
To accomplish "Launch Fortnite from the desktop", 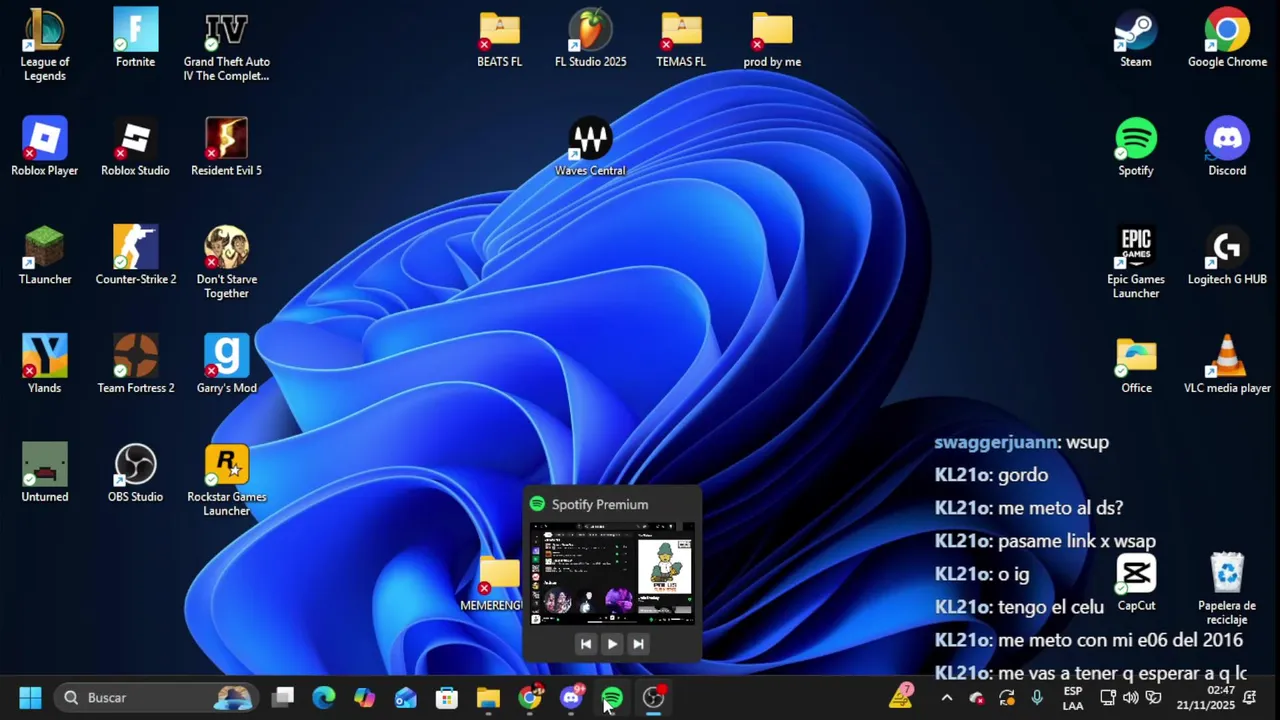I will coord(135,38).
